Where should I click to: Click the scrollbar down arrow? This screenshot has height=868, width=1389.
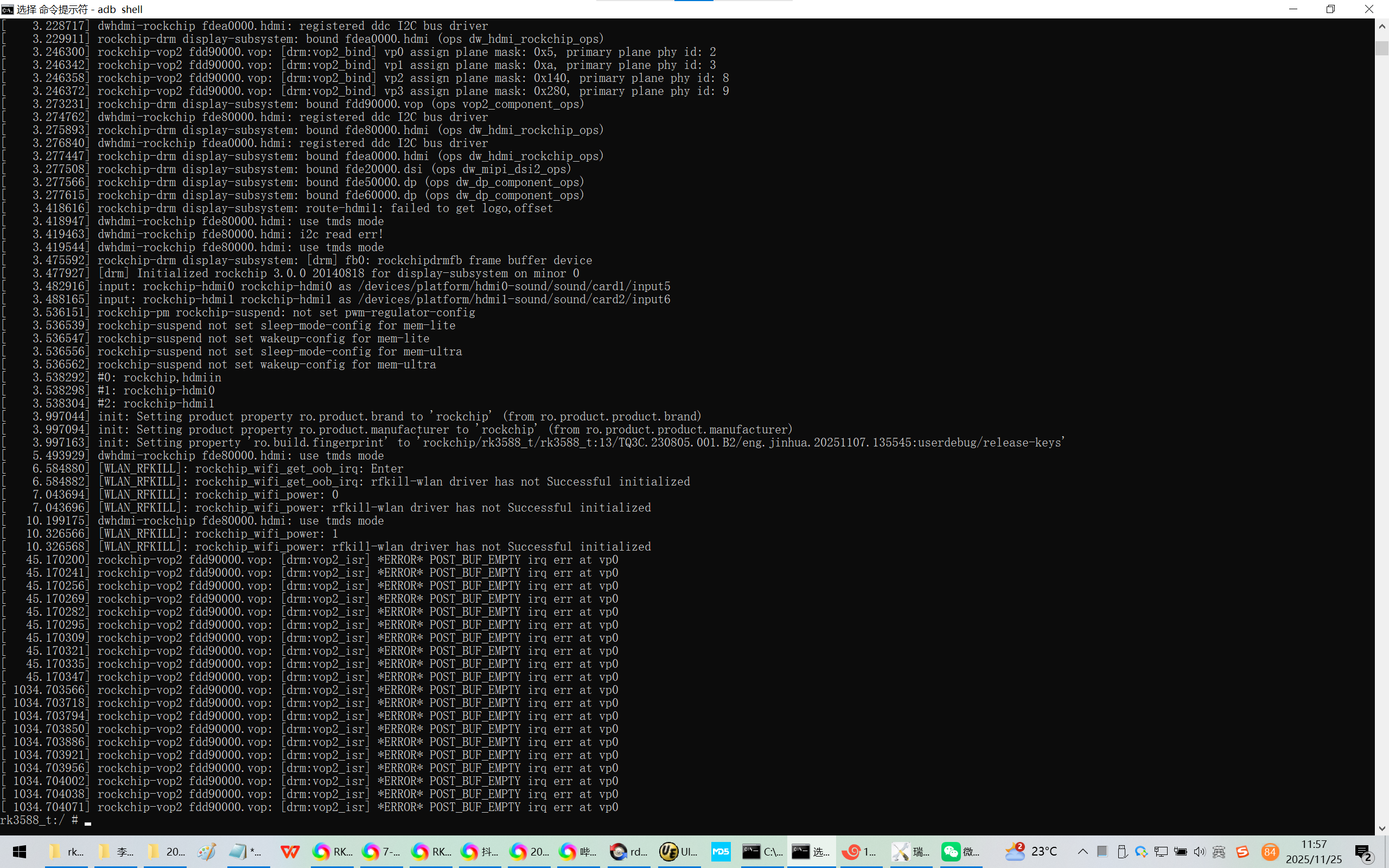[x=1381, y=828]
